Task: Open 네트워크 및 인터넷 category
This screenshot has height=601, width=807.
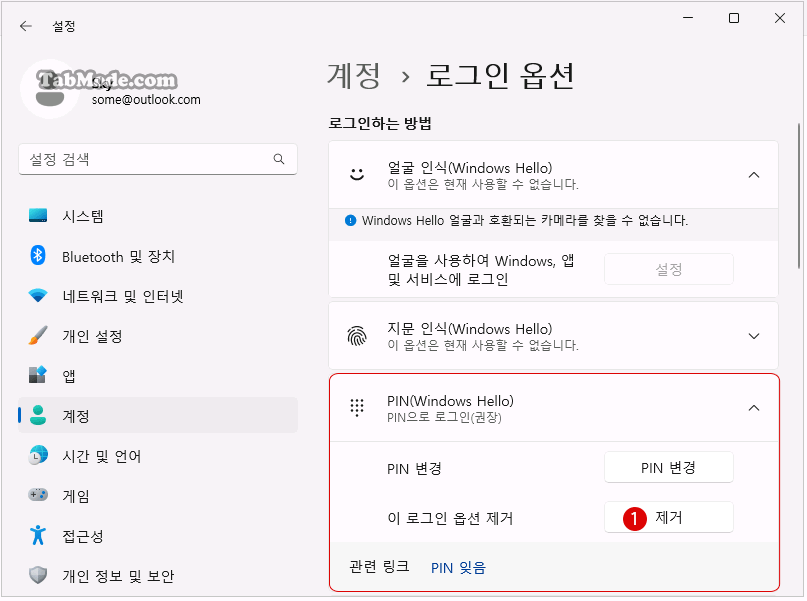Action: (x=158, y=296)
